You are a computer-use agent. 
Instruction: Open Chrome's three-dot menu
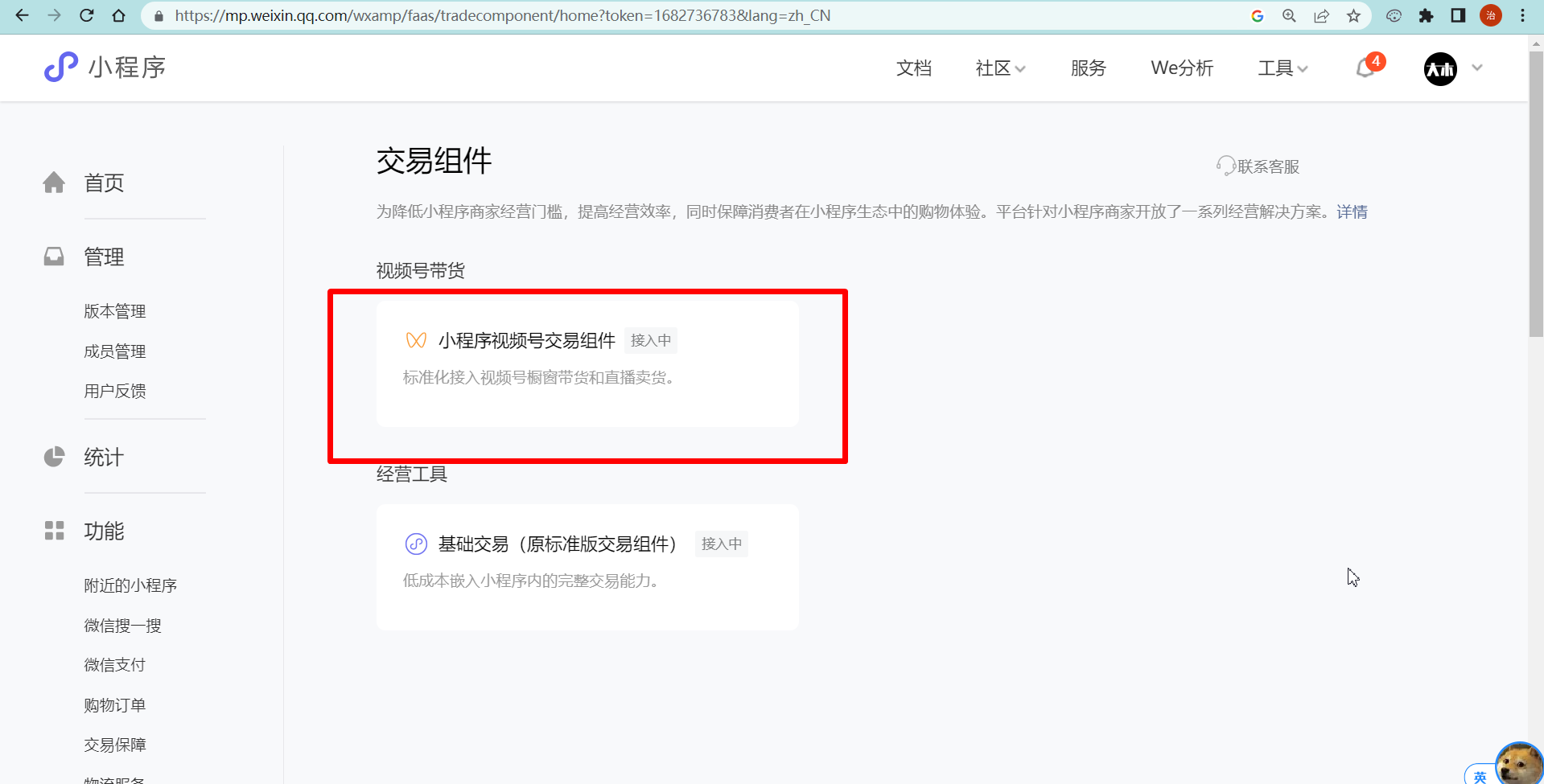[x=1523, y=16]
